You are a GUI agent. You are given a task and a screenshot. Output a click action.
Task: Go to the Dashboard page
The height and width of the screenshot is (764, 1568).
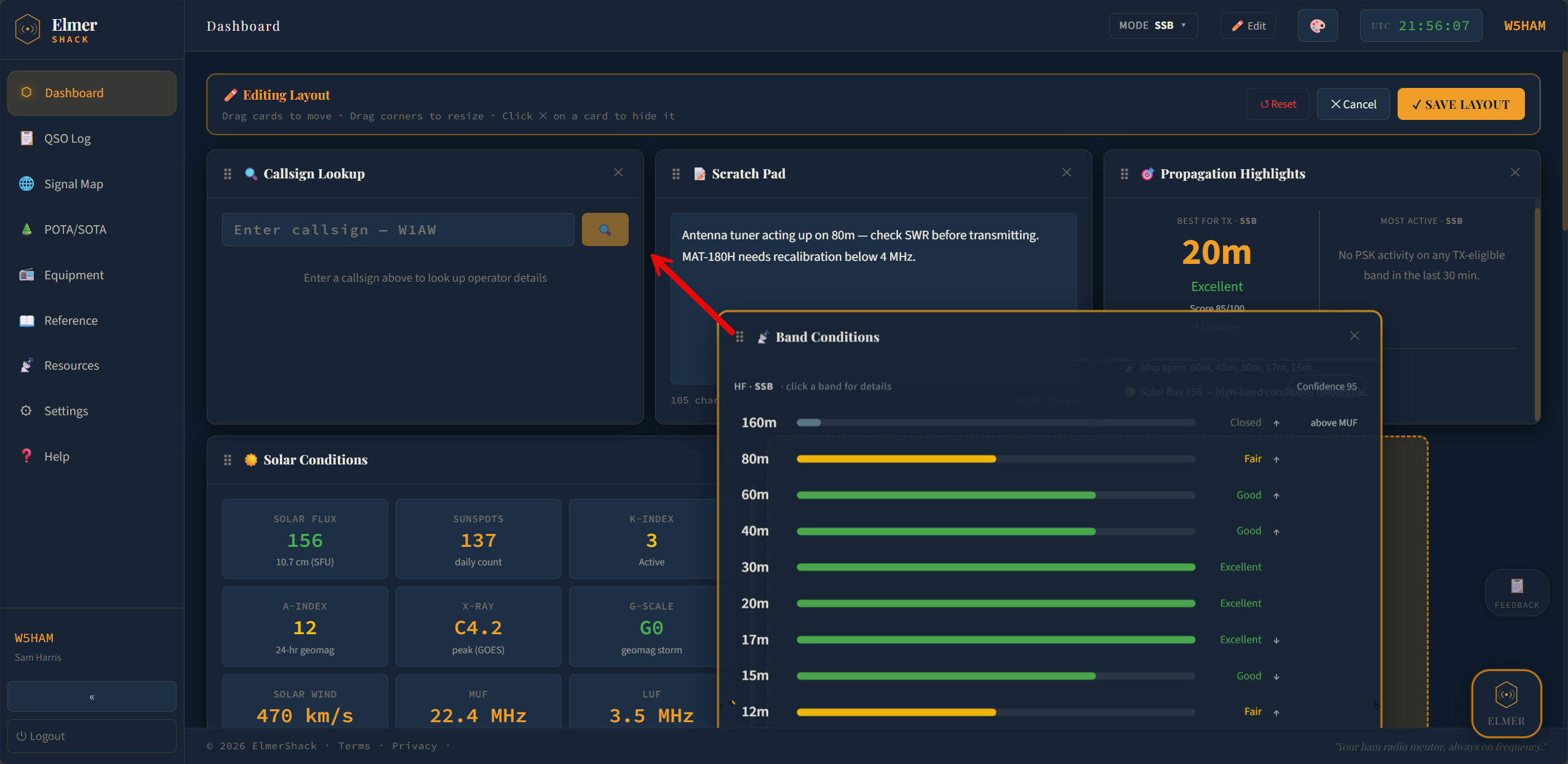[92, 93]
